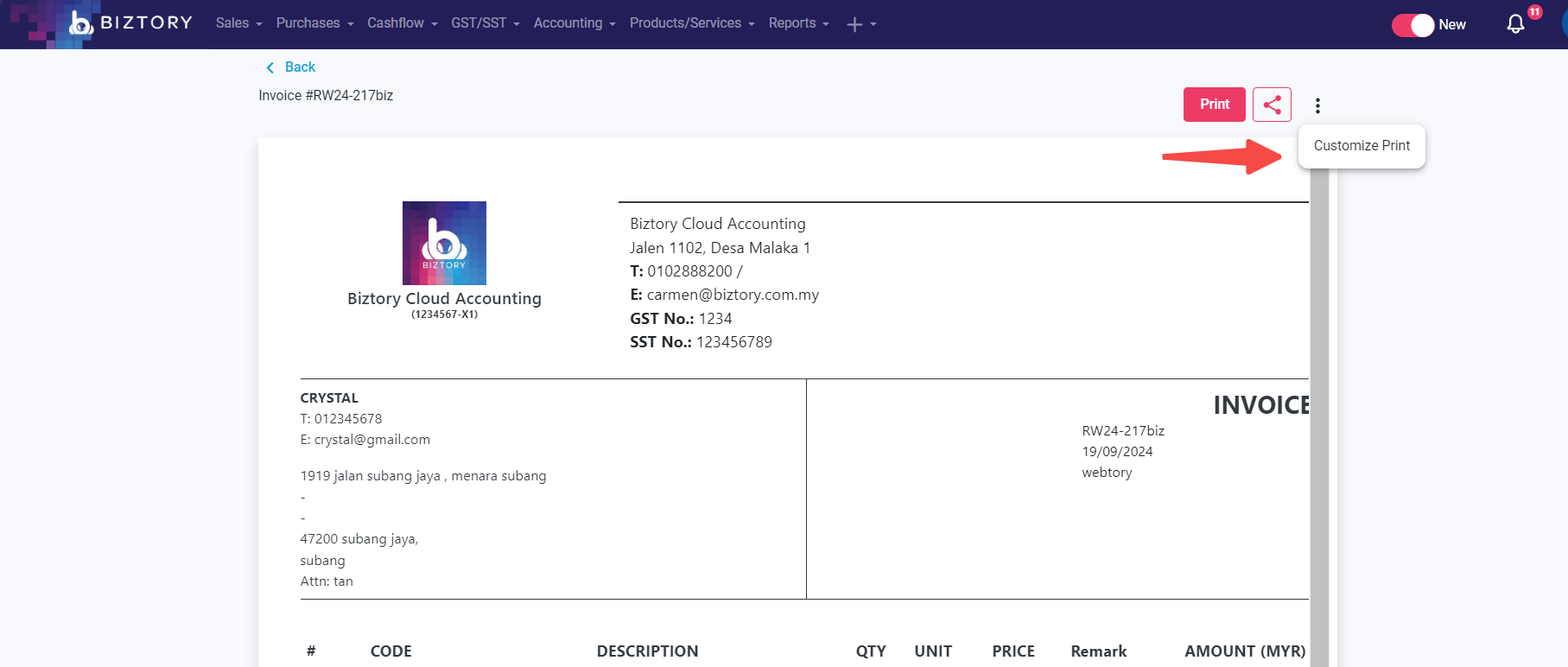The height and width of the screenshot is (667, 1568).
Task: Click the Attn: tan line
Action: 327,581
